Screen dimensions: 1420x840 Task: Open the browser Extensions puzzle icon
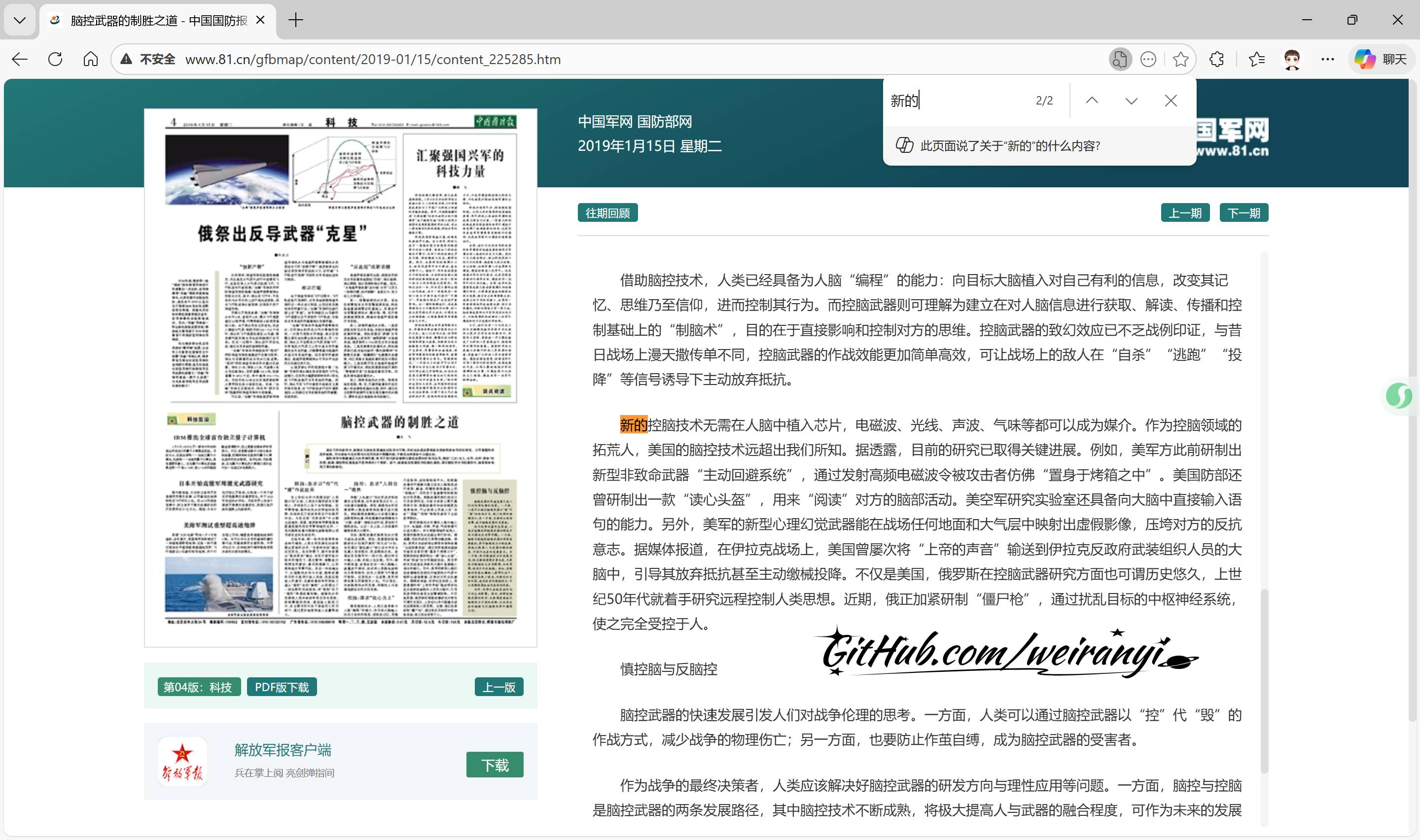click(x=1216, y=59)
